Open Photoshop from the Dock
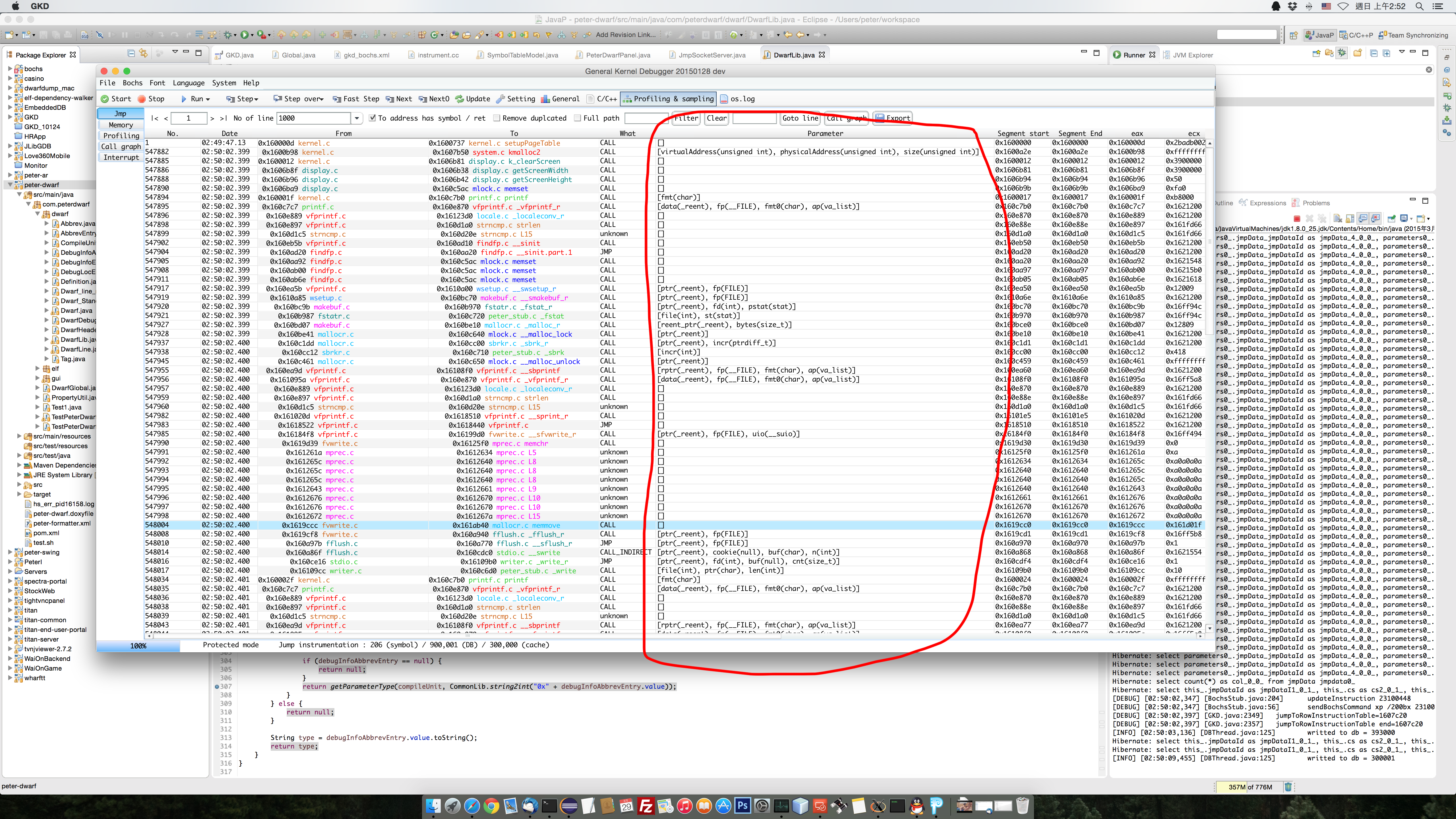 [742, 805]
